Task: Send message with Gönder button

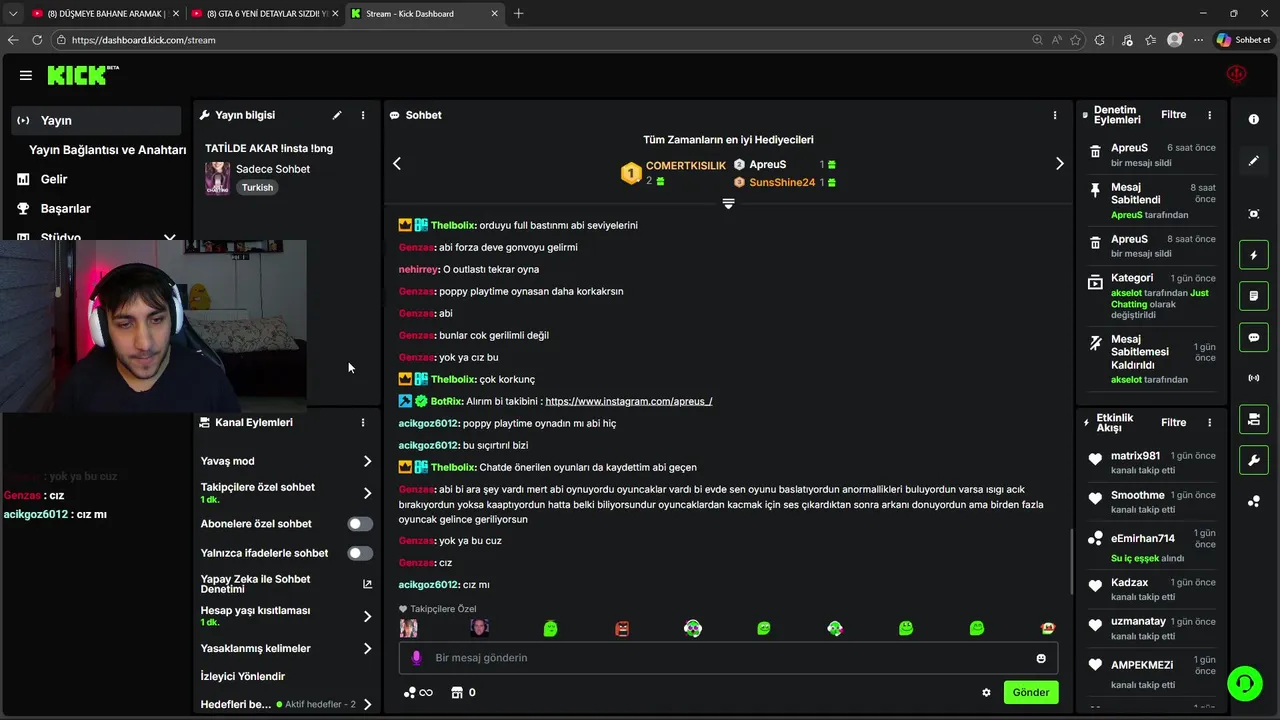Action: tap(1031, 692)
